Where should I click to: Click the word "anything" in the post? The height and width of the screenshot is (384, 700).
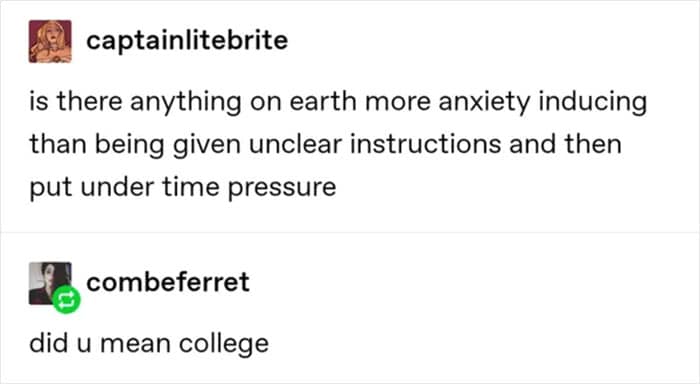[x=186, y=102]
